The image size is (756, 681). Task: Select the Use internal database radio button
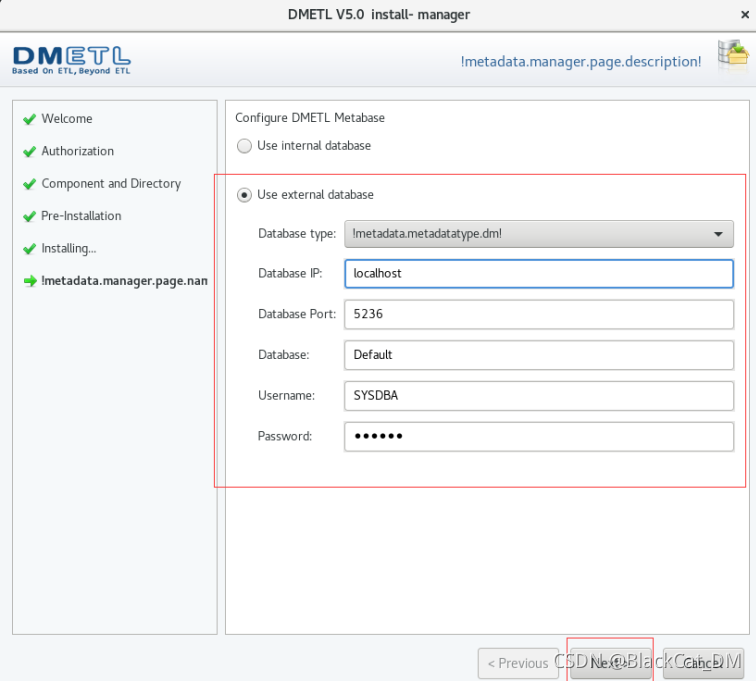point(244,146)
